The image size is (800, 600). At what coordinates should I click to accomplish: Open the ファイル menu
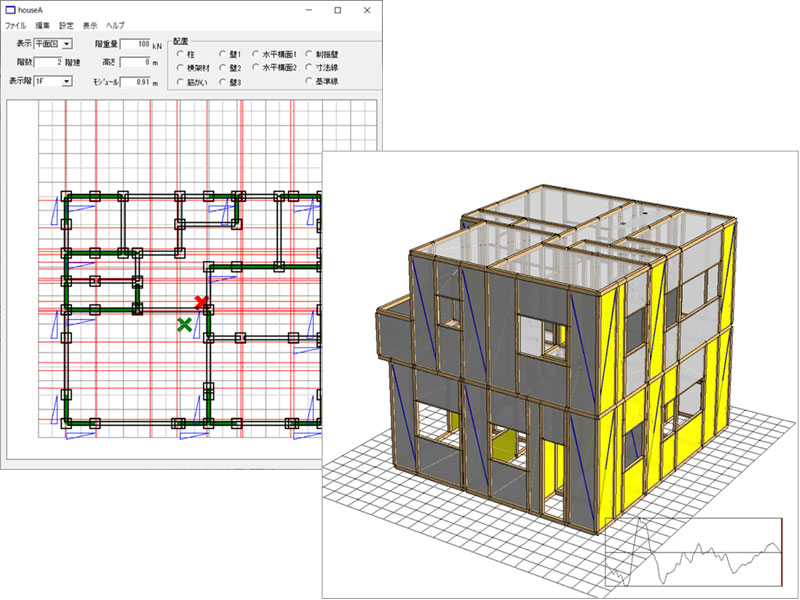(15, 24)
